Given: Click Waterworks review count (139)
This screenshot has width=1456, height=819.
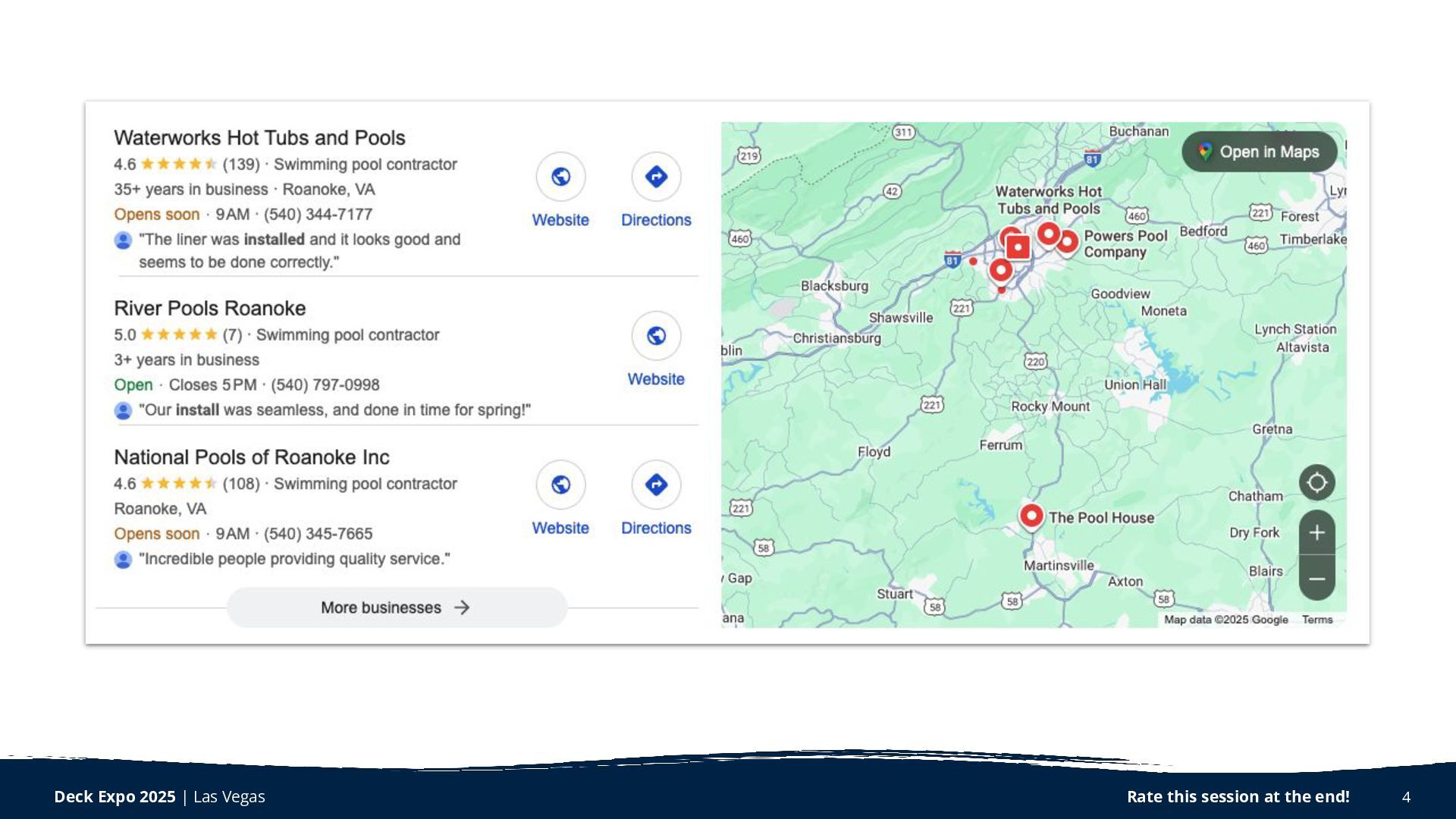Looking at the screenshot, I should (x=241, y=165).
